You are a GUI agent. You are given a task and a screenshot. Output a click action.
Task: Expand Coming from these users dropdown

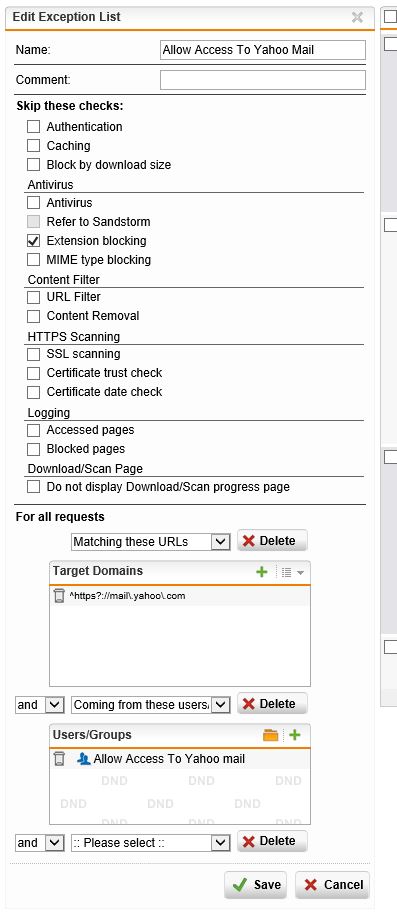click(x=150, y=704)
